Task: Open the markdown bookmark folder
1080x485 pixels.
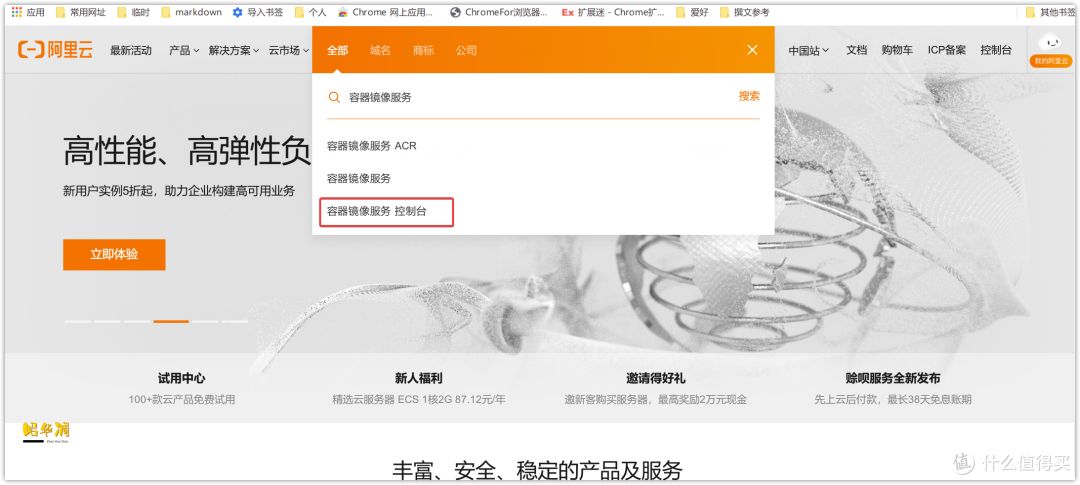Action: [x=191, y=12]
